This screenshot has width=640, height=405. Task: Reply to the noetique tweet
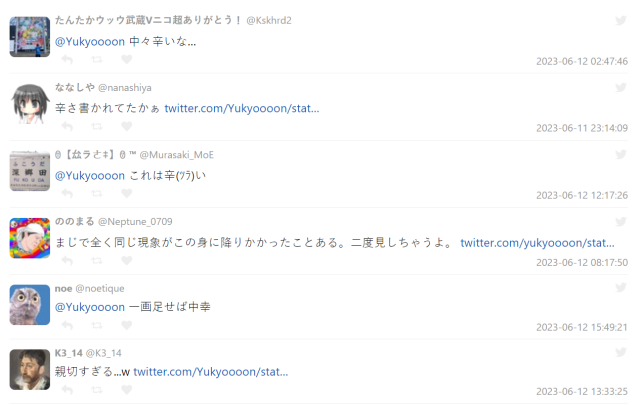(x=67, y=325)
